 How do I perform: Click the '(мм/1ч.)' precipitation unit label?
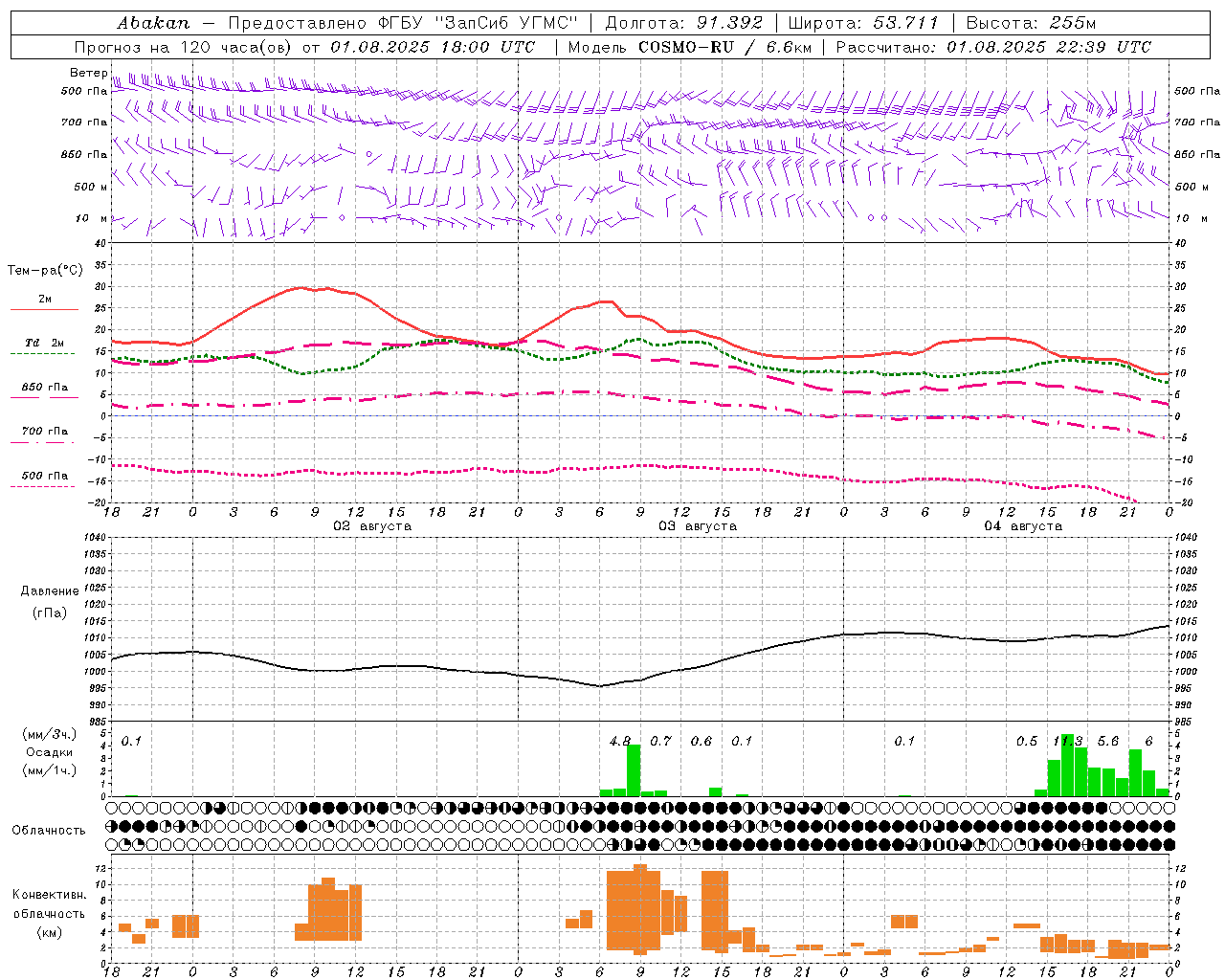(x=50, y=770)
